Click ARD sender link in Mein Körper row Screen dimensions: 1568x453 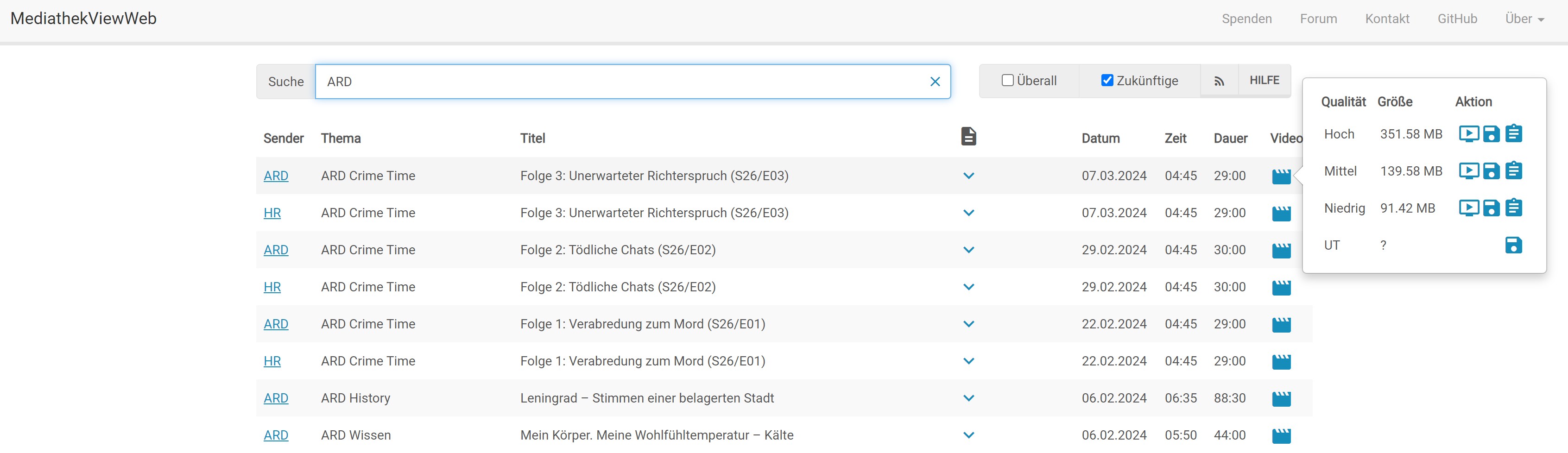[x=276, y=436]
